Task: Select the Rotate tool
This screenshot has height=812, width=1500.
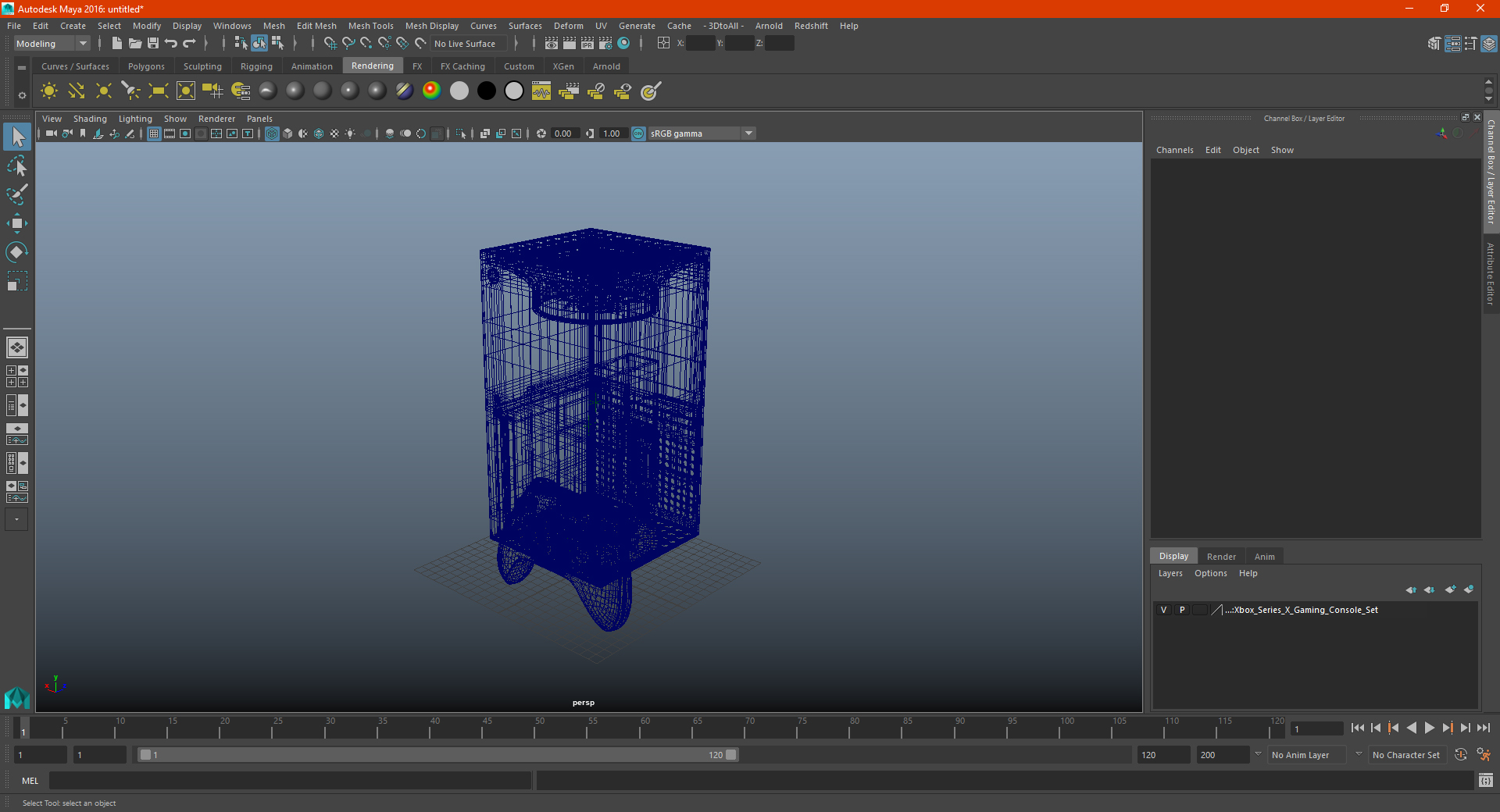Action: [x=16, y=251]
